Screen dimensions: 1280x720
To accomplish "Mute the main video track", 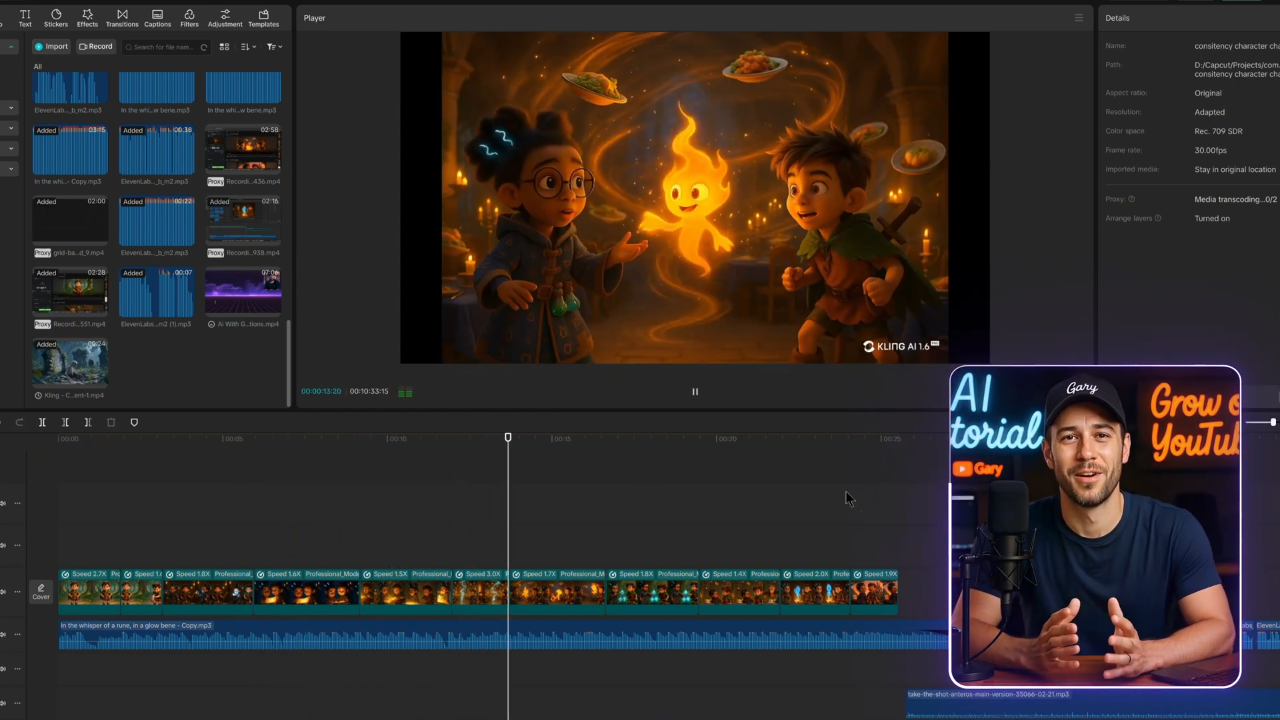I will pos(3,592).
